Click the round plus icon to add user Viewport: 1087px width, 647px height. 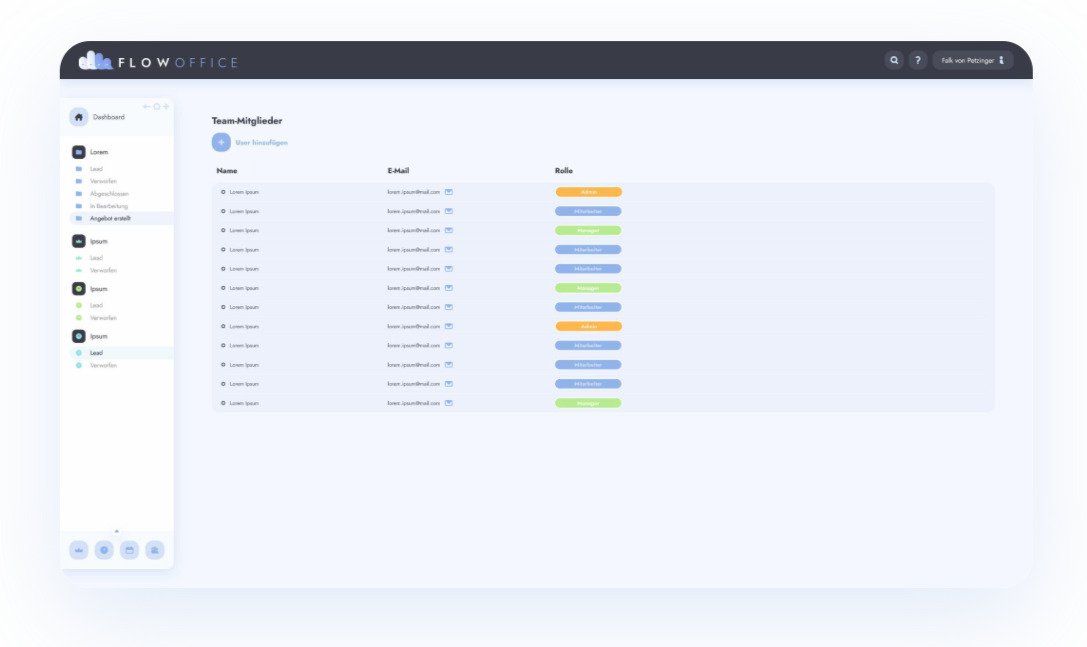pos(221,142)
